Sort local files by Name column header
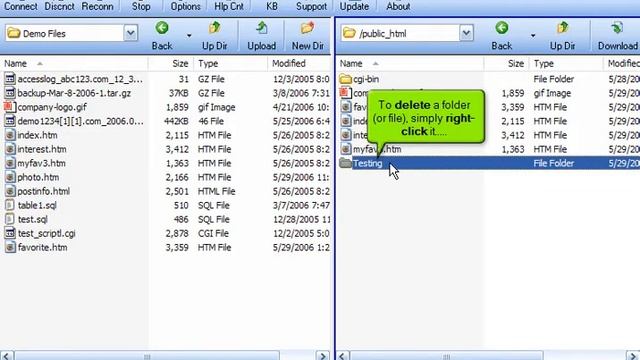 click(x=74, y=64)
